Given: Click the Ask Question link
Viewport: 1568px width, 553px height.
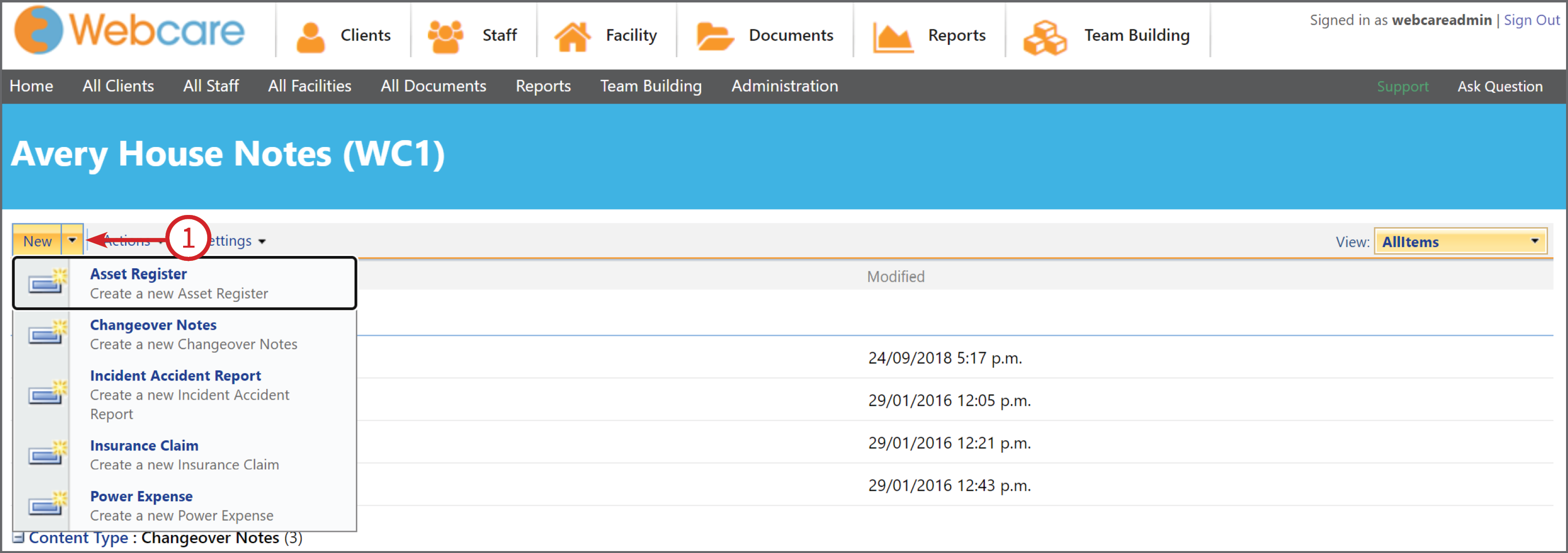Looking at the screenshot, I should (x=1500, y=86).
